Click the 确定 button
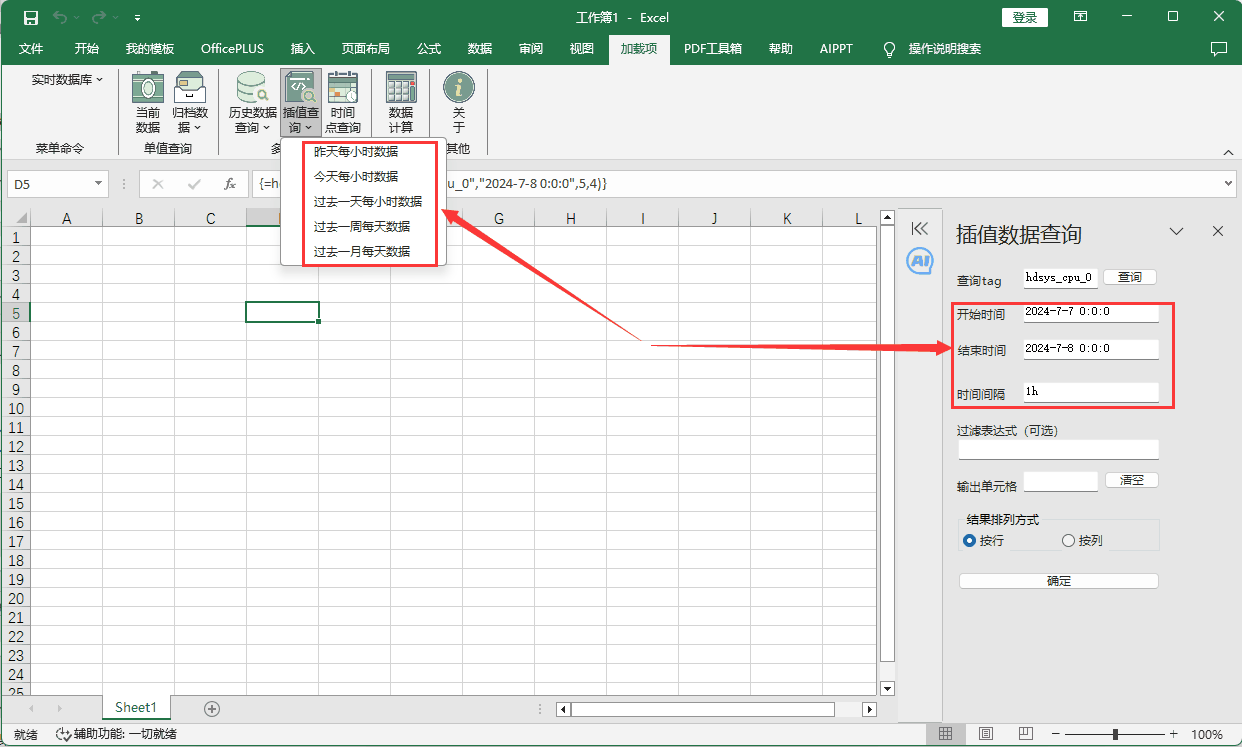Image resolution: width=1242 pixels, height=747 pixels. click(1058, 581)
